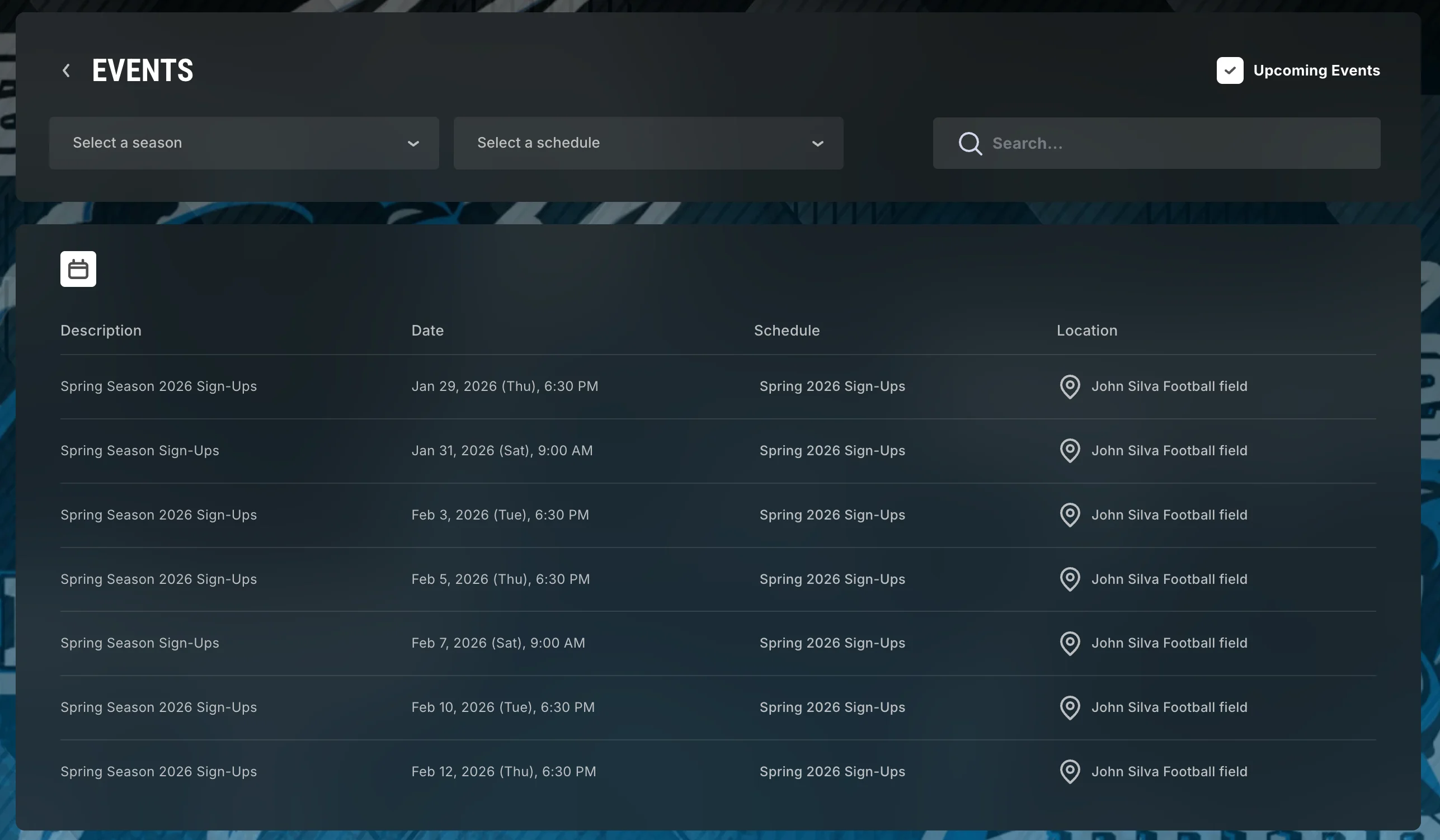Click location pin for Feb 7 event

point(1069,643)
